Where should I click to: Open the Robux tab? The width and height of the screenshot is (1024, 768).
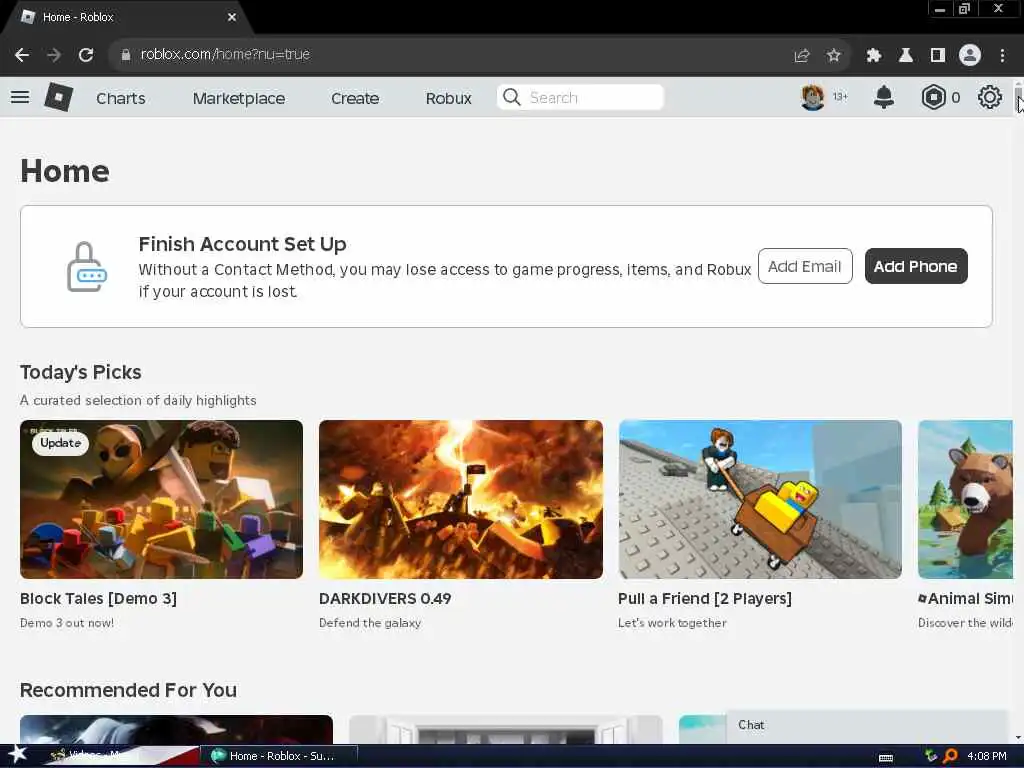(449, 99)
